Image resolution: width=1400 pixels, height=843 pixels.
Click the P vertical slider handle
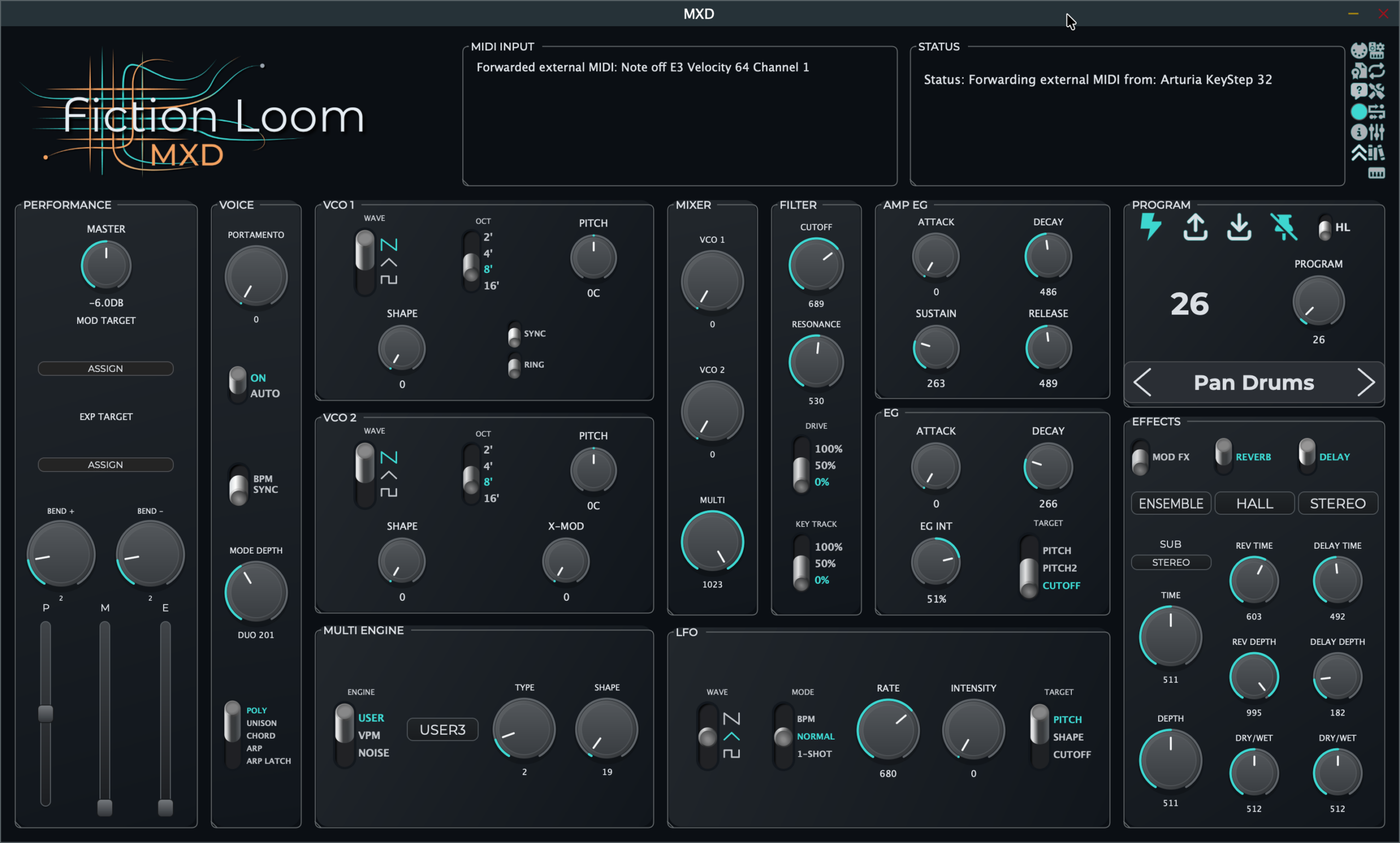pyautogui.click(x=45, y=713)
